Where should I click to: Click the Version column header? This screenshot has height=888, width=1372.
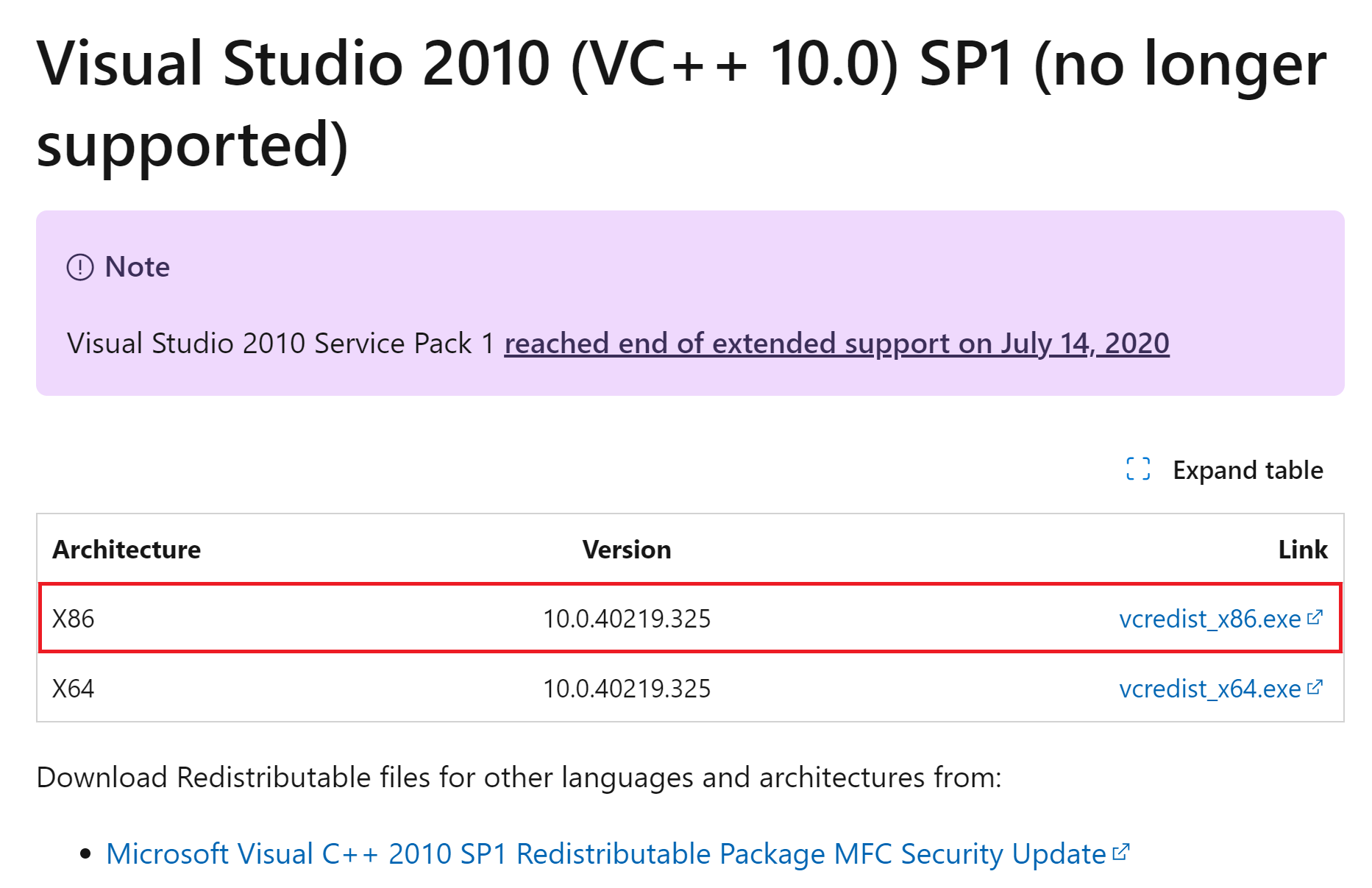click(626, 549)
